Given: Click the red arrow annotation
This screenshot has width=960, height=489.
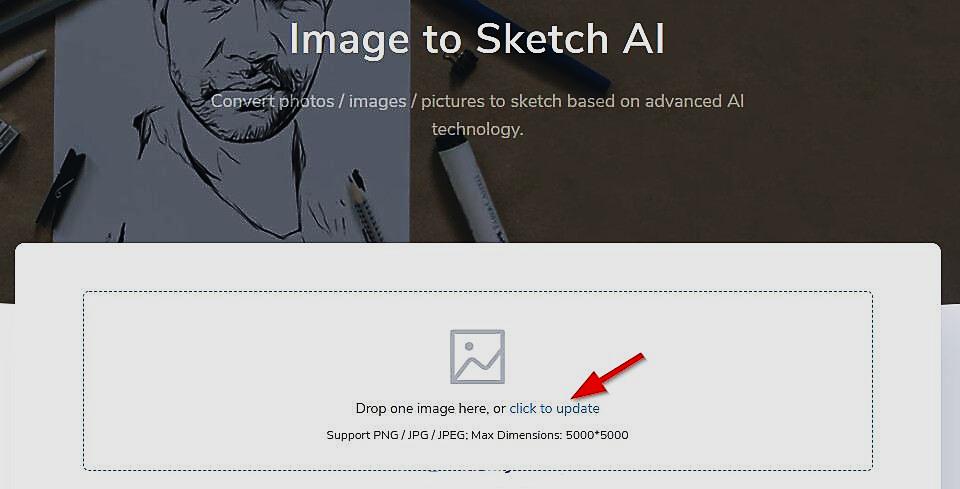Looking at the screenshot, I should [x=608, y=375].
